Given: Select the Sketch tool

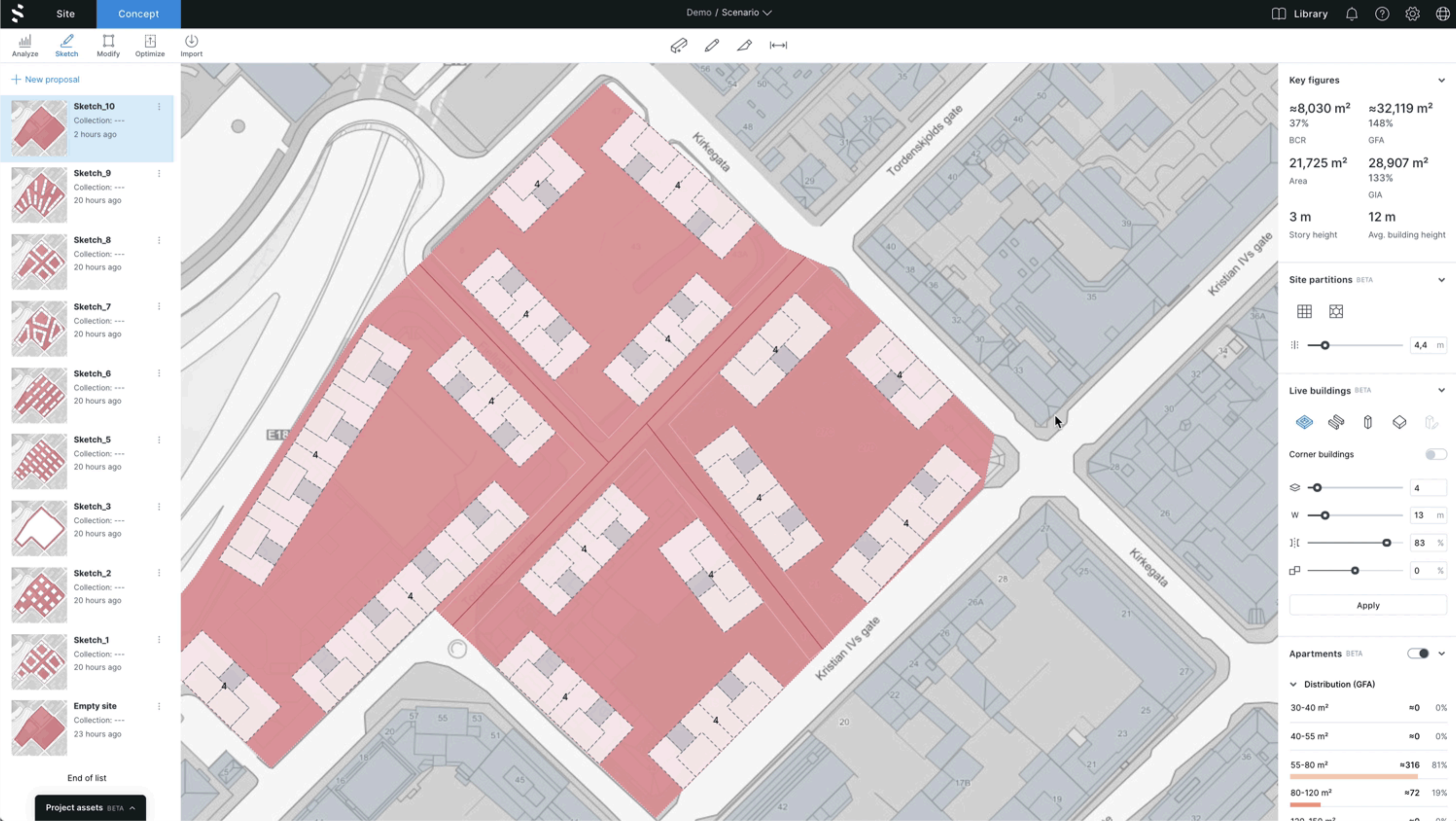Looking at the screenshot, I should [67, 45].
